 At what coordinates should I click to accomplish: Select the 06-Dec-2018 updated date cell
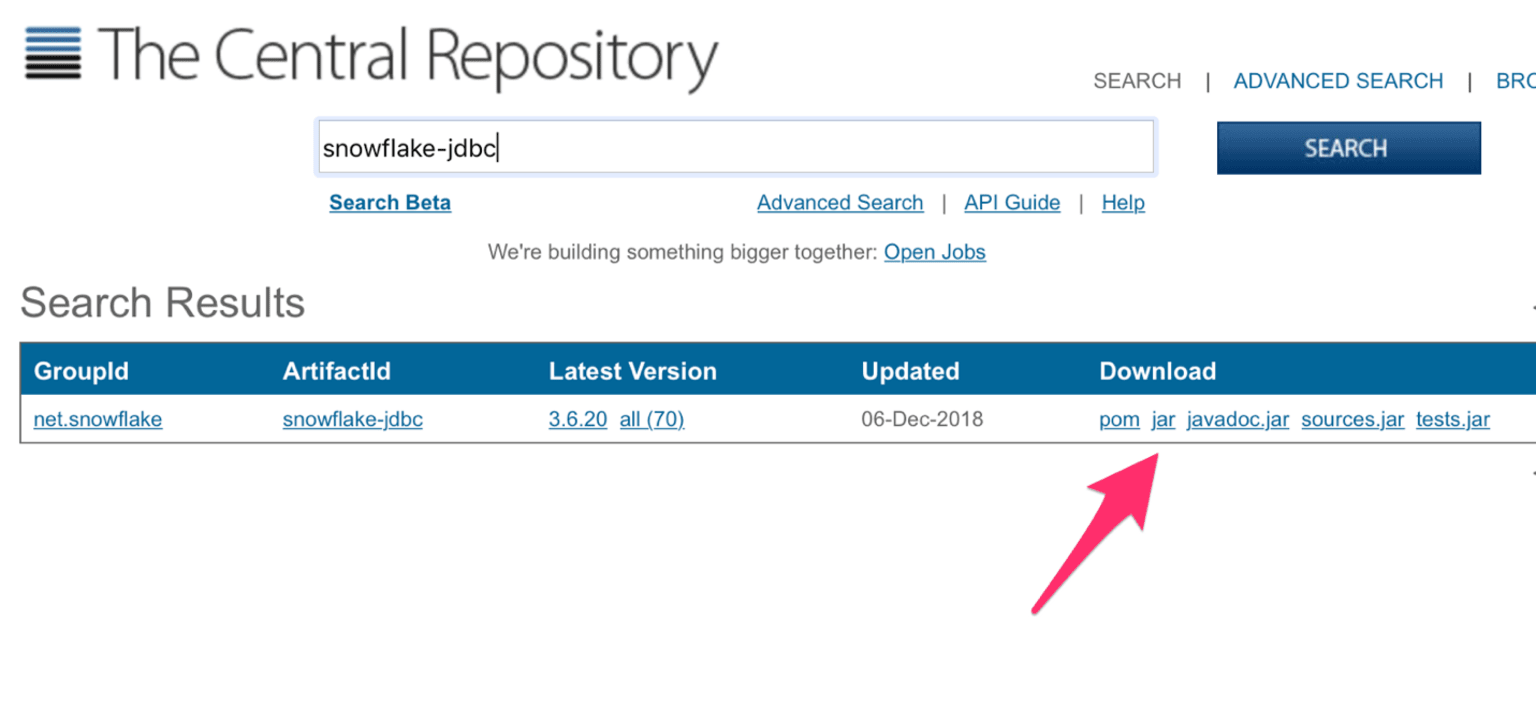coord(922,419)
